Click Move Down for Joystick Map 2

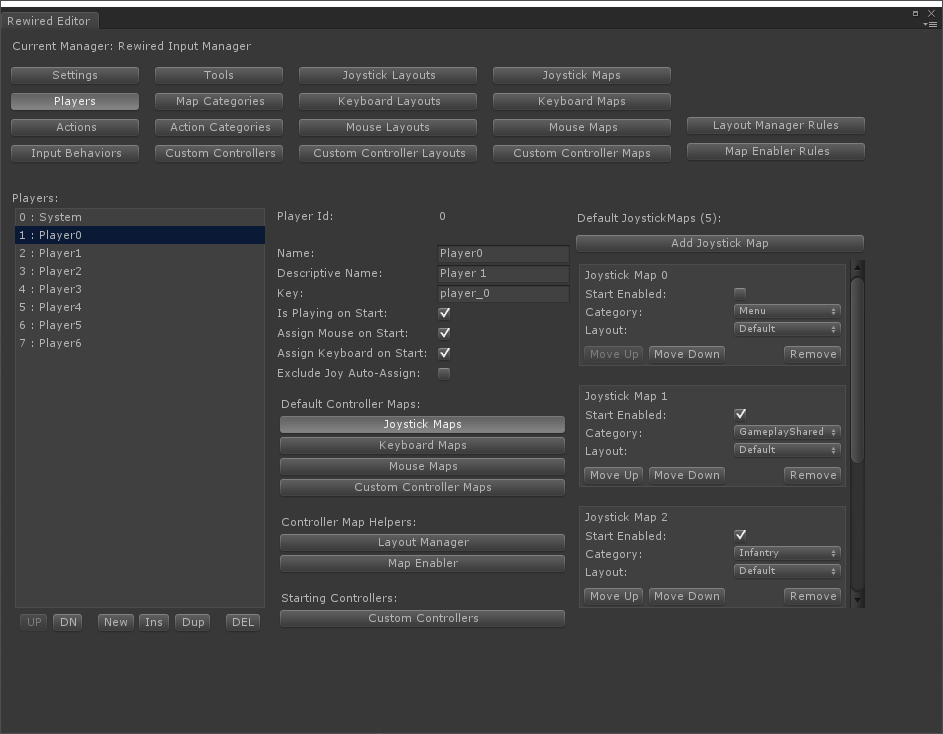(x=687, y=596)
